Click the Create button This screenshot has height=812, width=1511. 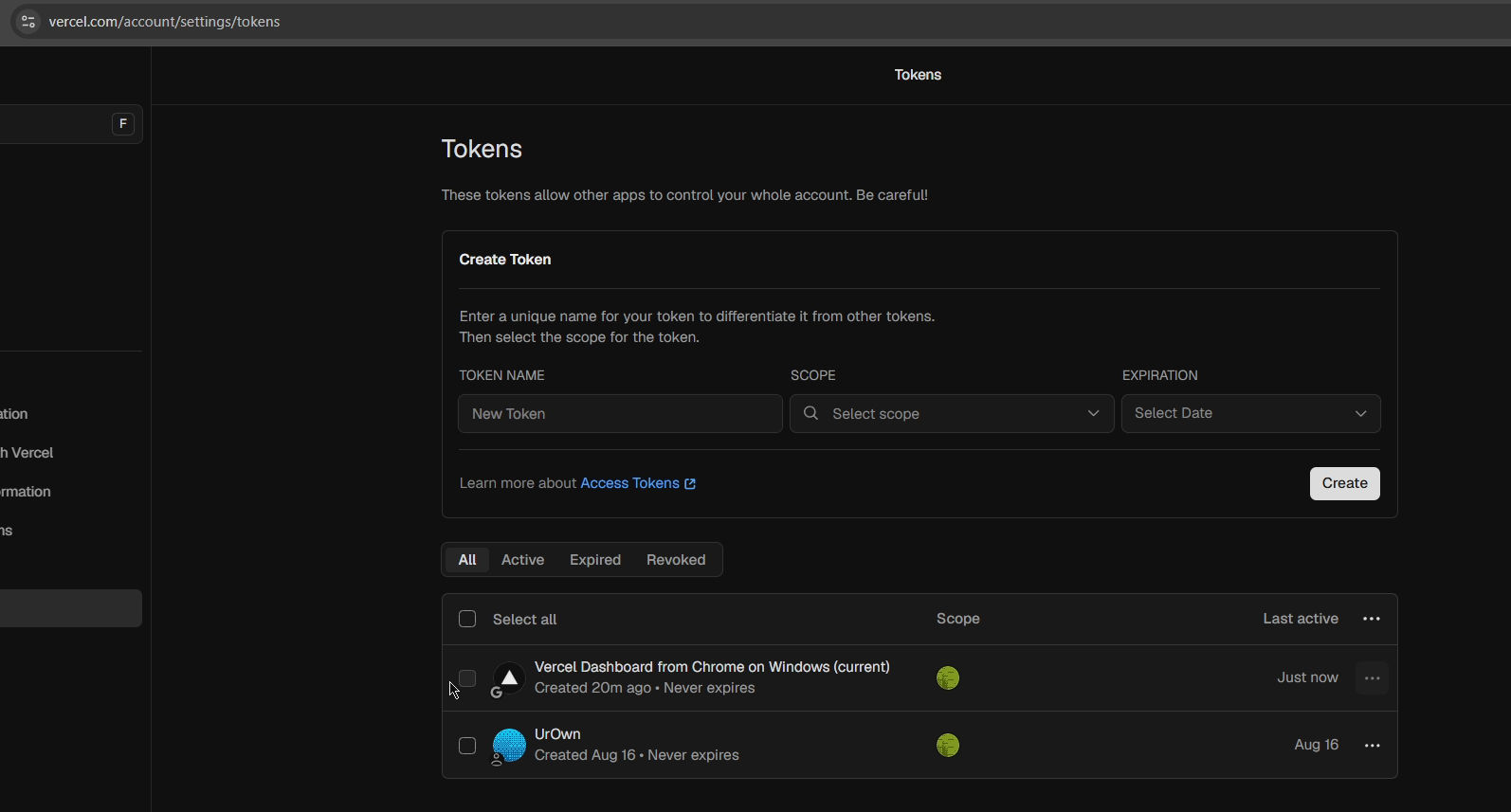coord(1344,483)
